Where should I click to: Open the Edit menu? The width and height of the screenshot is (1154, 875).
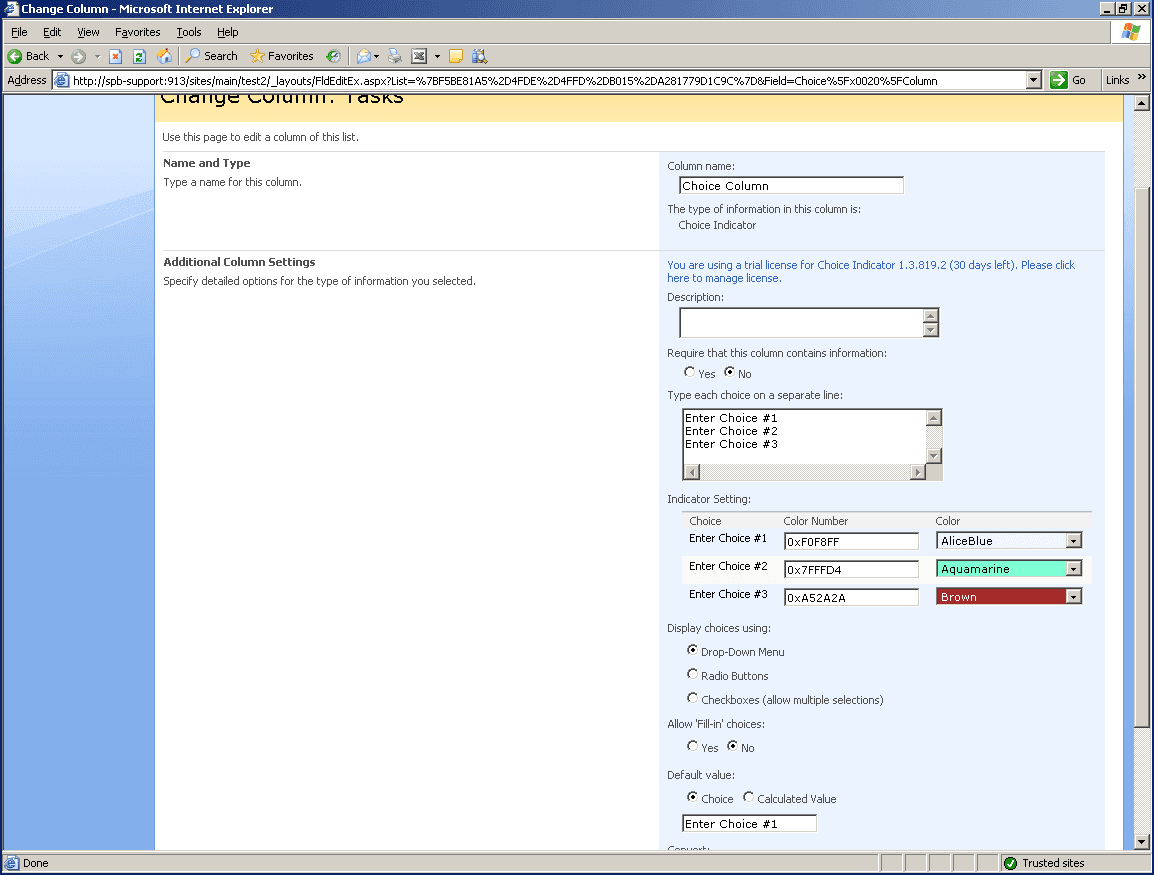52,32
